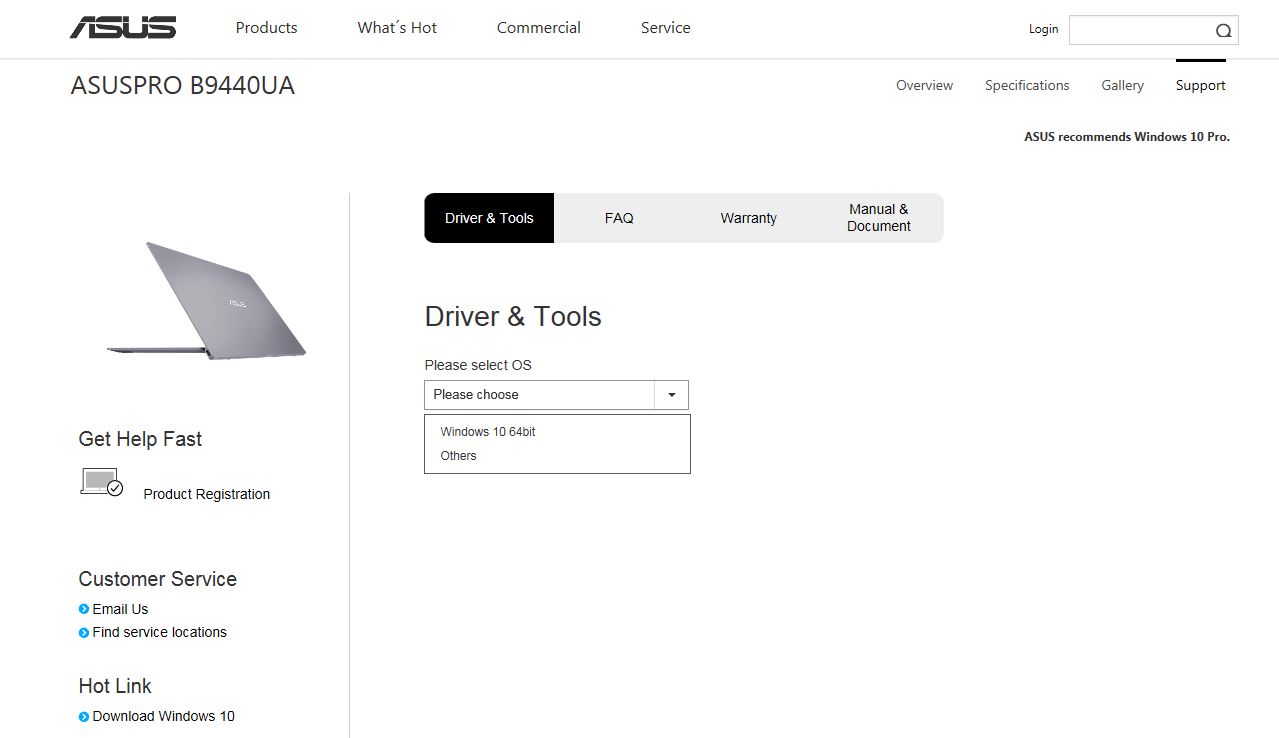Go to the Support section

tap(1200, 86)
